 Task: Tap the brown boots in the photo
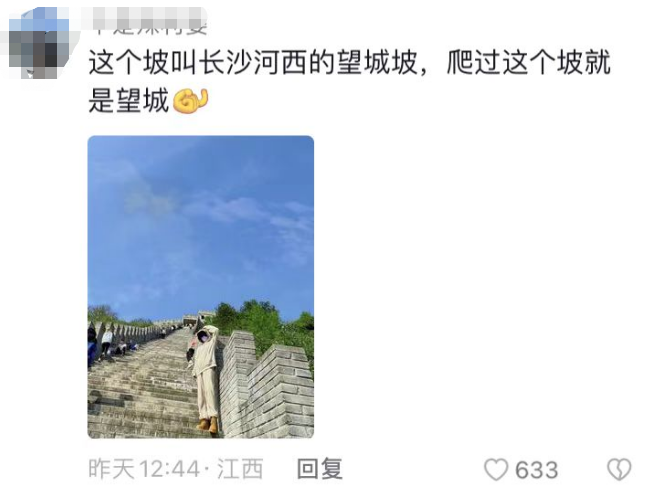click(208, 425)
